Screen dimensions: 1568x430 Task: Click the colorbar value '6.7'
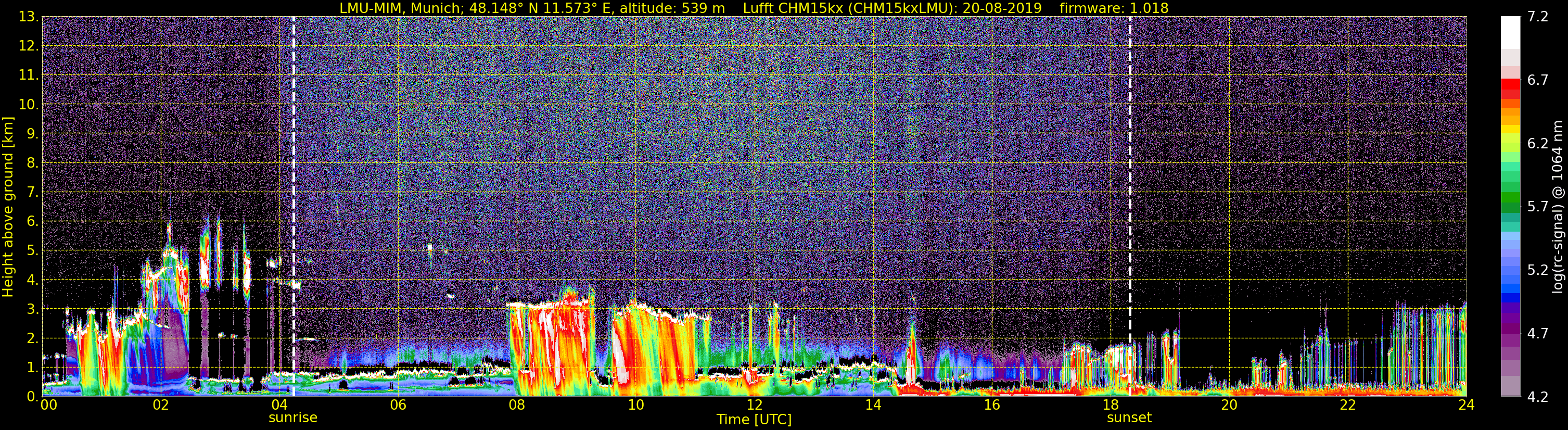(1538, 80)
